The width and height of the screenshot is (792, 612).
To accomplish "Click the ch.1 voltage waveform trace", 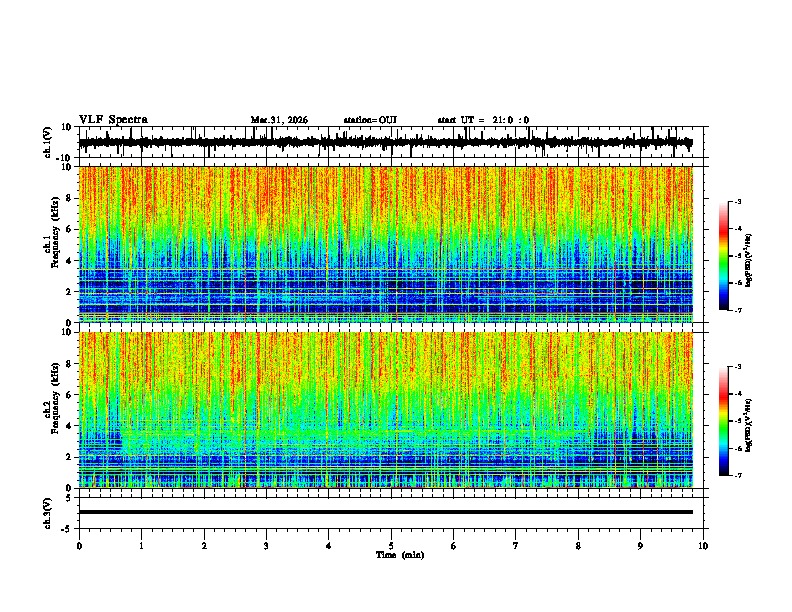I will point(385,142).
